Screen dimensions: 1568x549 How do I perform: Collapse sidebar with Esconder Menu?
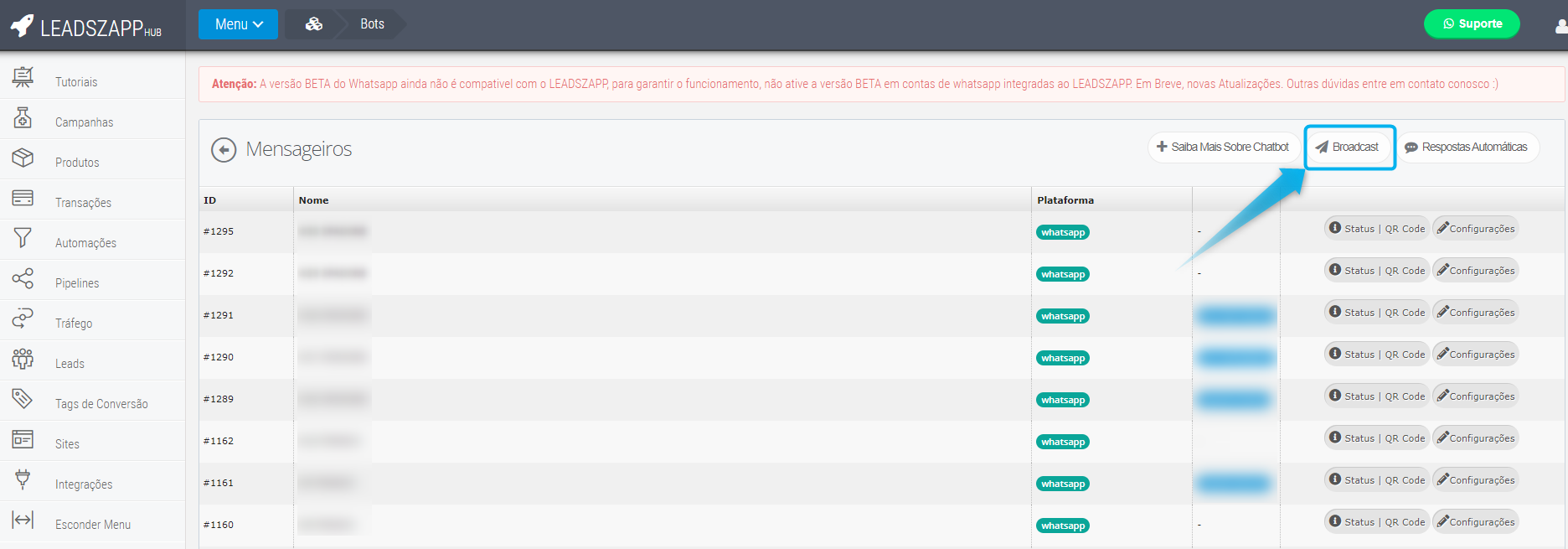[x=92, y=525]
